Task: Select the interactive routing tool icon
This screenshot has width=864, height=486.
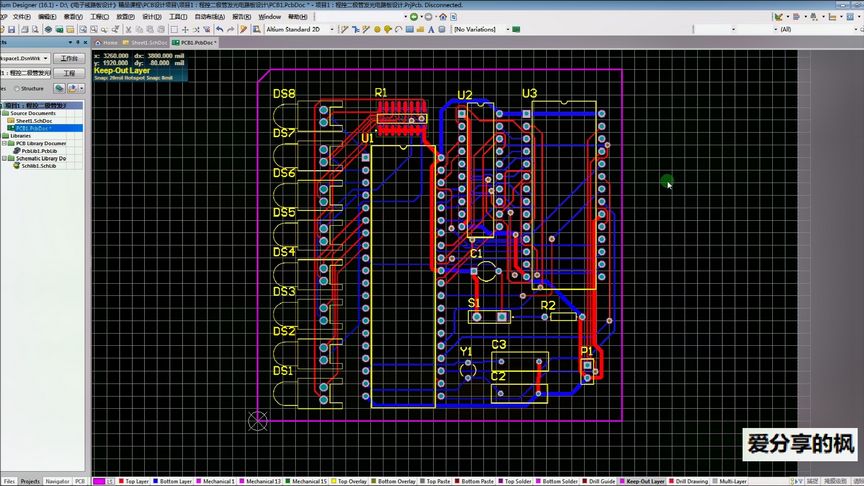Action: pyautogui.click(x=344, y=29)
